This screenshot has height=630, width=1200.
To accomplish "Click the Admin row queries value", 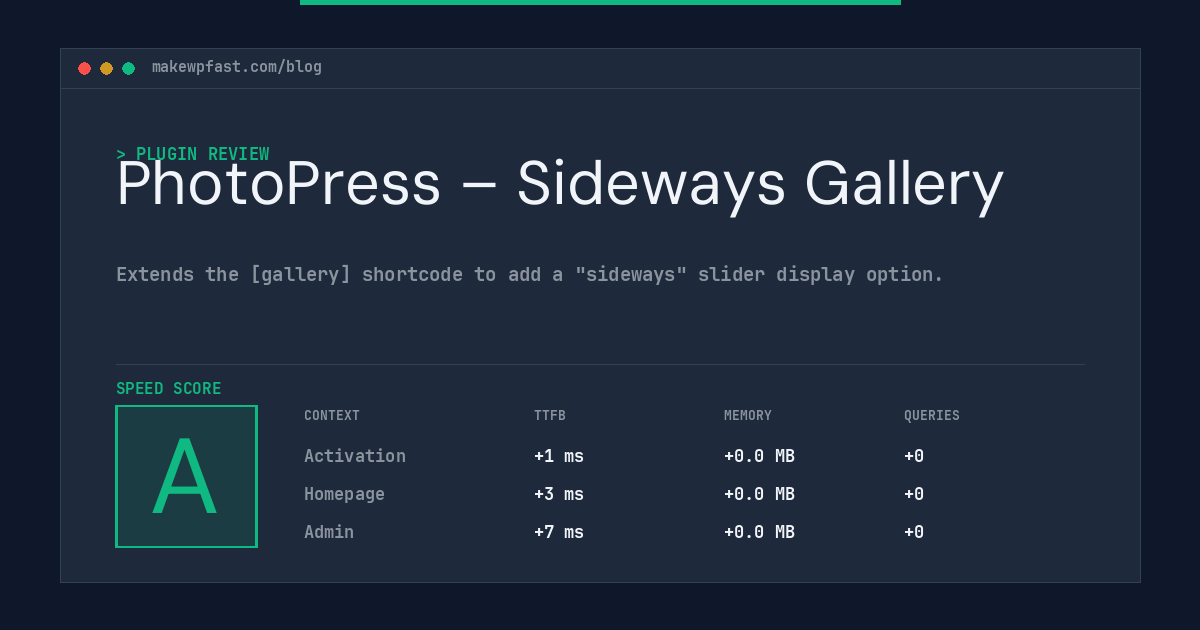I will coord(914,532).
